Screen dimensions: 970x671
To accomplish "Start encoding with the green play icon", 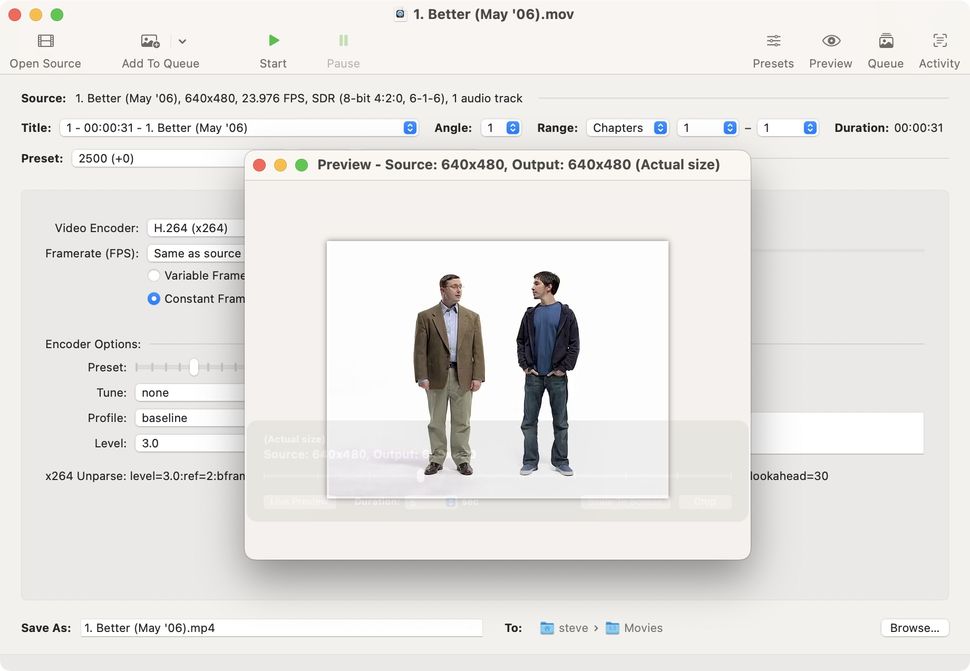I will click(x=273, y=41).
